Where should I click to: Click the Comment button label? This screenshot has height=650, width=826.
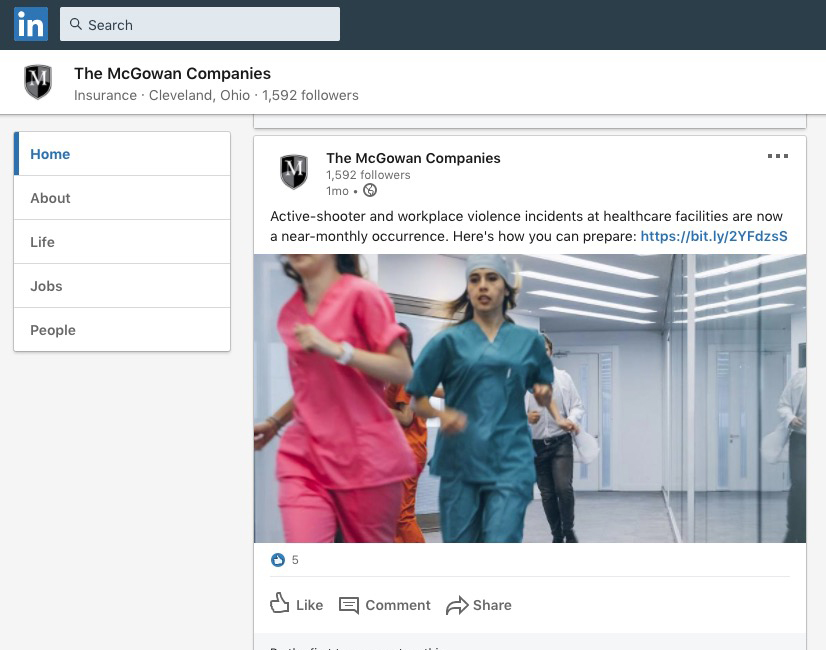[x=398, y=605]
